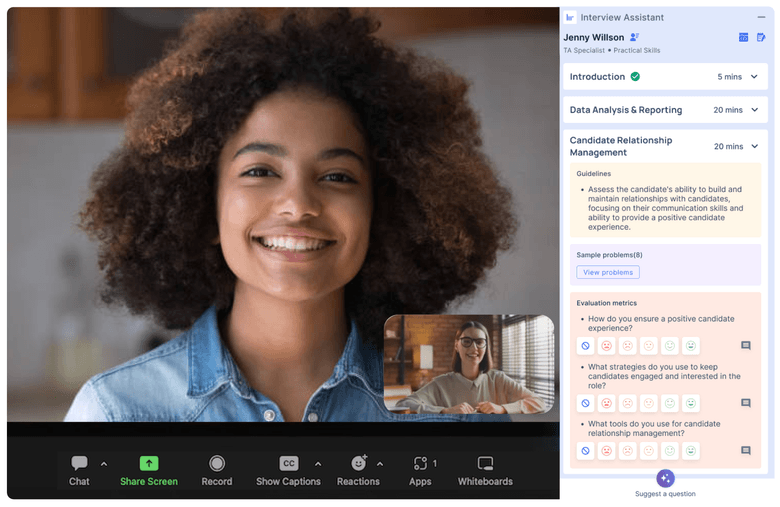The width and height of the screenshot is (780, 507).
Task: Expand the Introduction section
Action: (x=754, y=77)
